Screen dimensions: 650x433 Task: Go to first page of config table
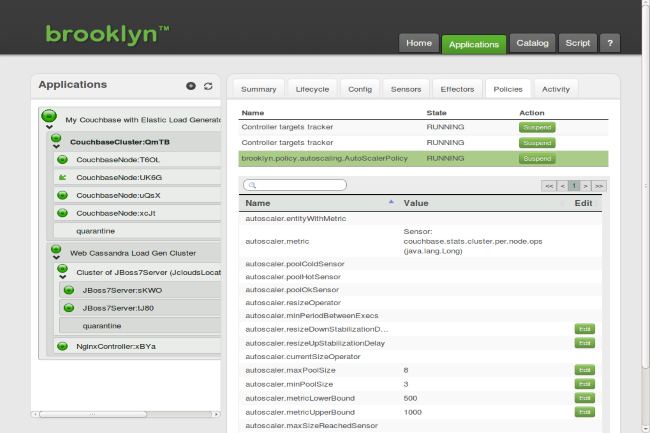(549, 186)
